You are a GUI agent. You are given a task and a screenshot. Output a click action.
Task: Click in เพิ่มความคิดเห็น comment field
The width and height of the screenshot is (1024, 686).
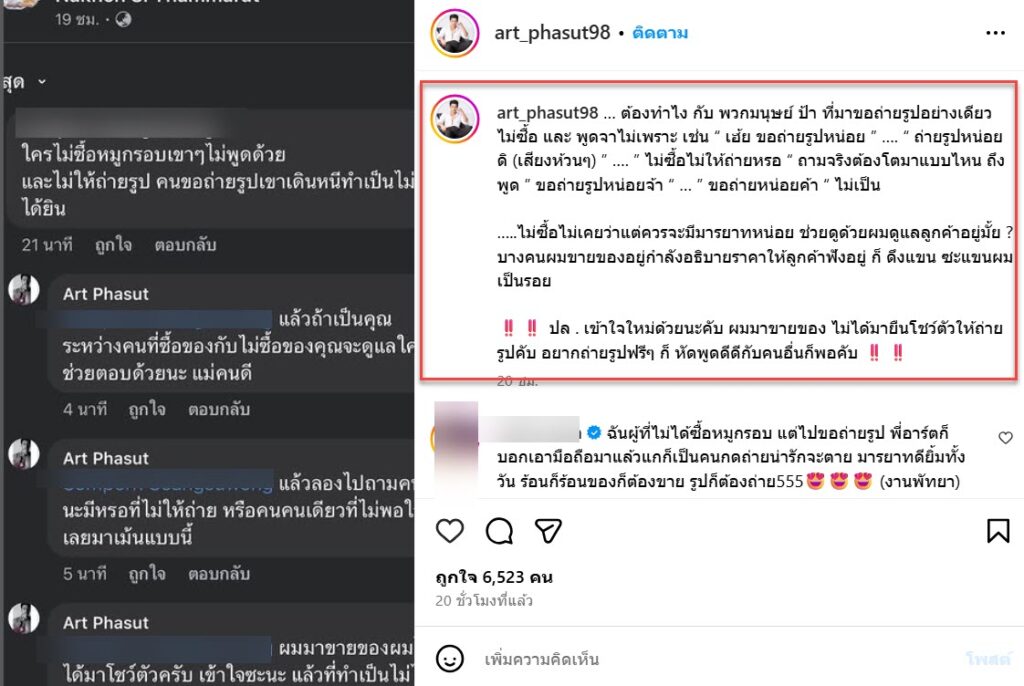718,659
